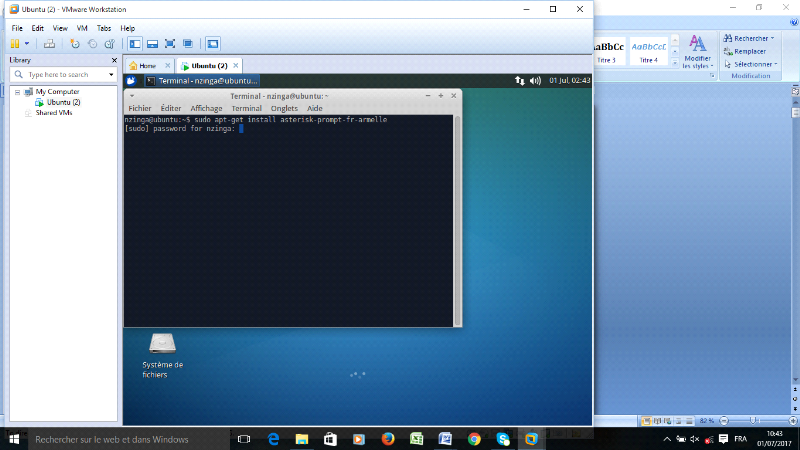Click the revert to snapshot icon
The height and width of the screenshot is (450, 800).
coord(93,44)
